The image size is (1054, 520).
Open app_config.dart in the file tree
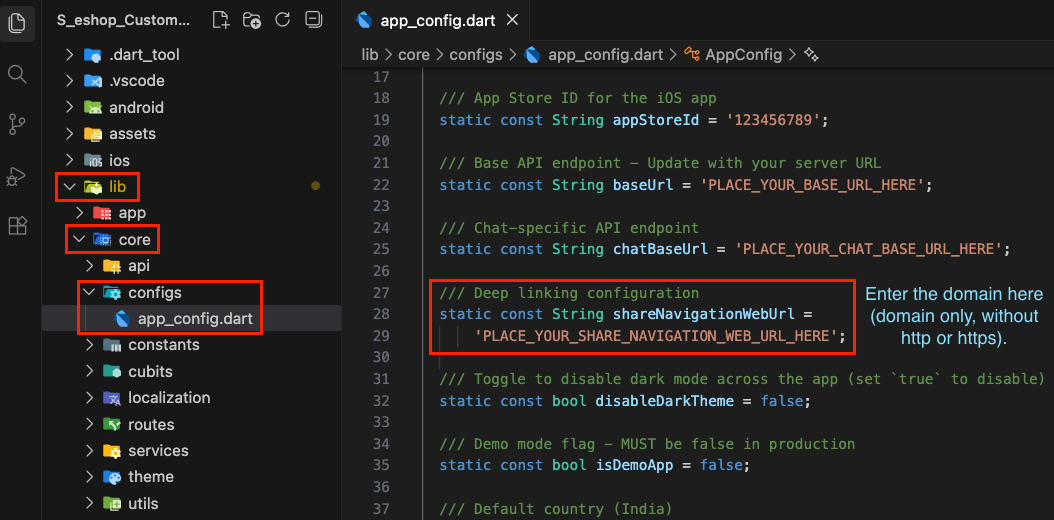pyautogui.click(x=194, y=319)
